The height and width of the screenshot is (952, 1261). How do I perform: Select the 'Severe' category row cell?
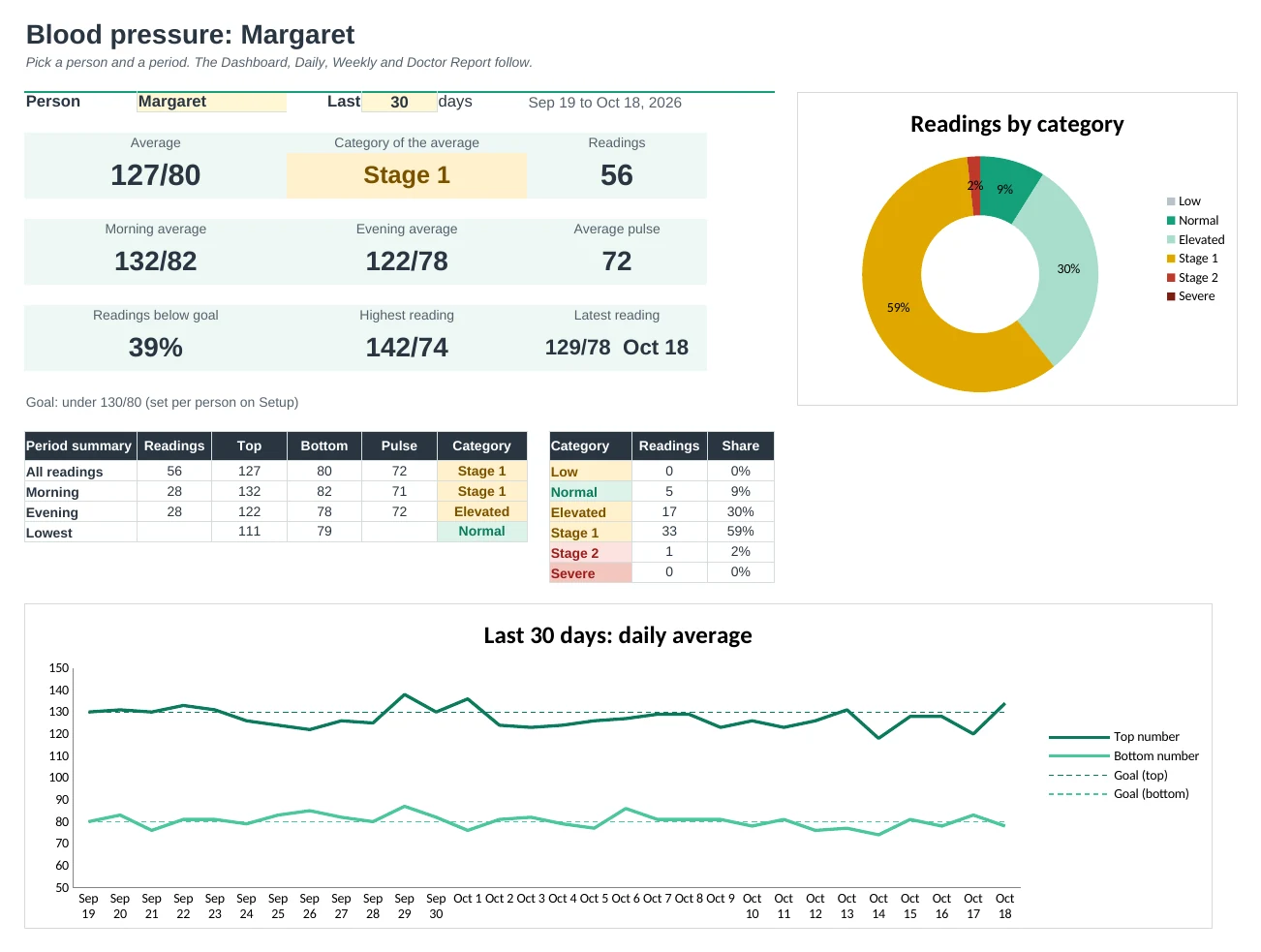[x=590, y=572]
